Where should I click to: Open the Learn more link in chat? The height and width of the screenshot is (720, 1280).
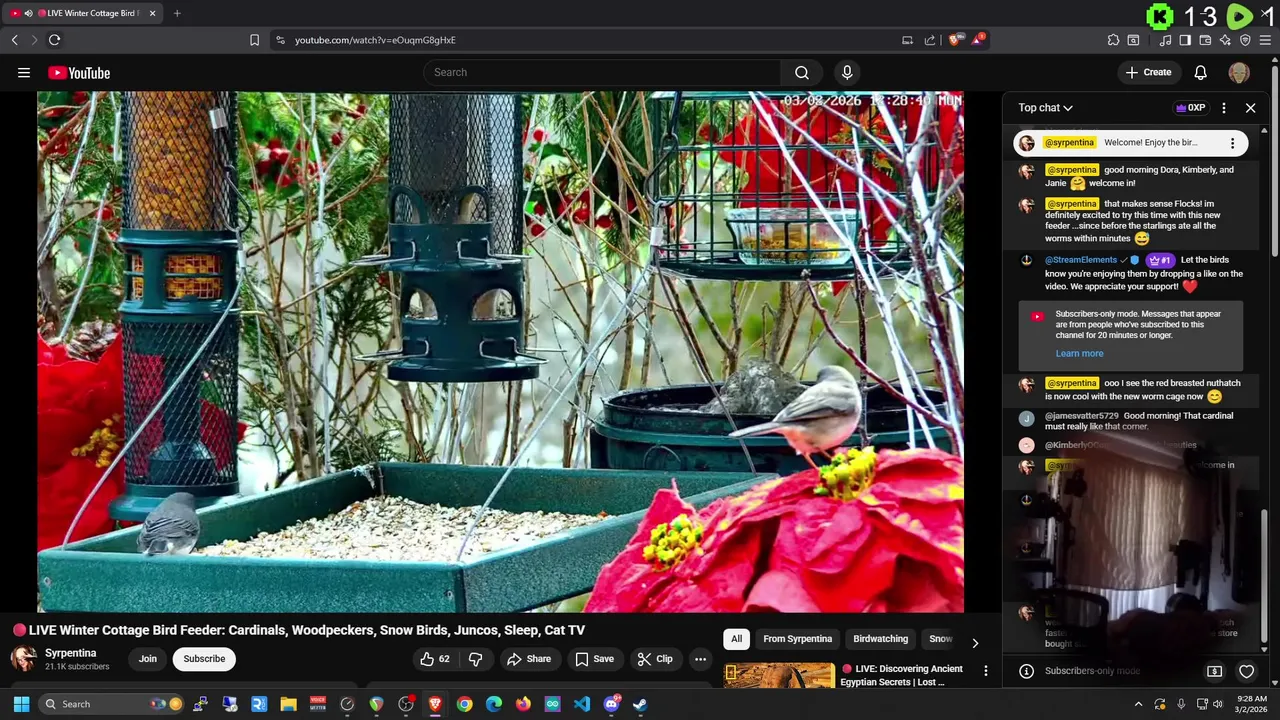click(1079, 353)
